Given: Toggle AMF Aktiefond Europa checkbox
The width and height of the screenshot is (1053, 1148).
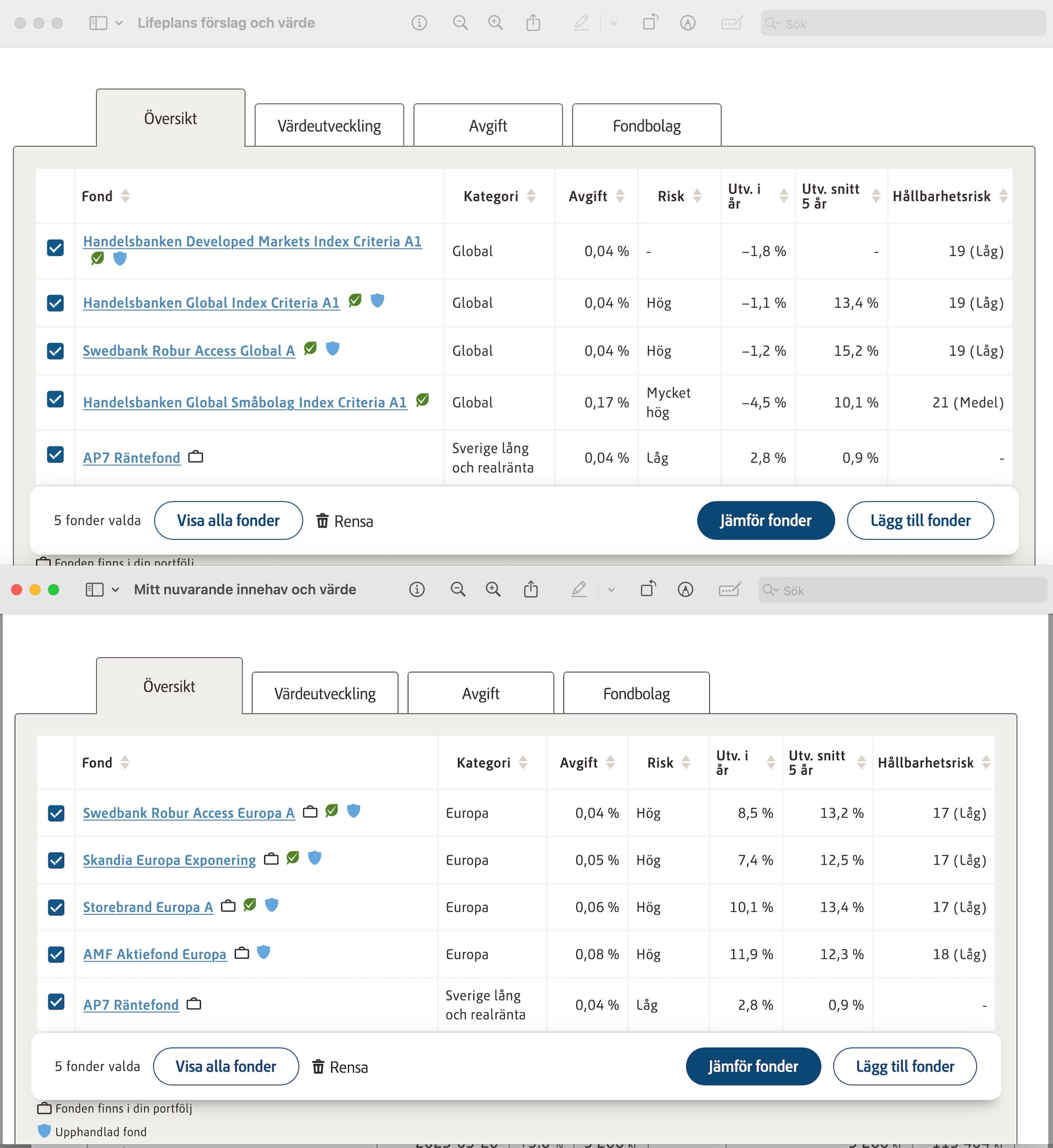Looking at the screenshot, I should pos(56,954).
